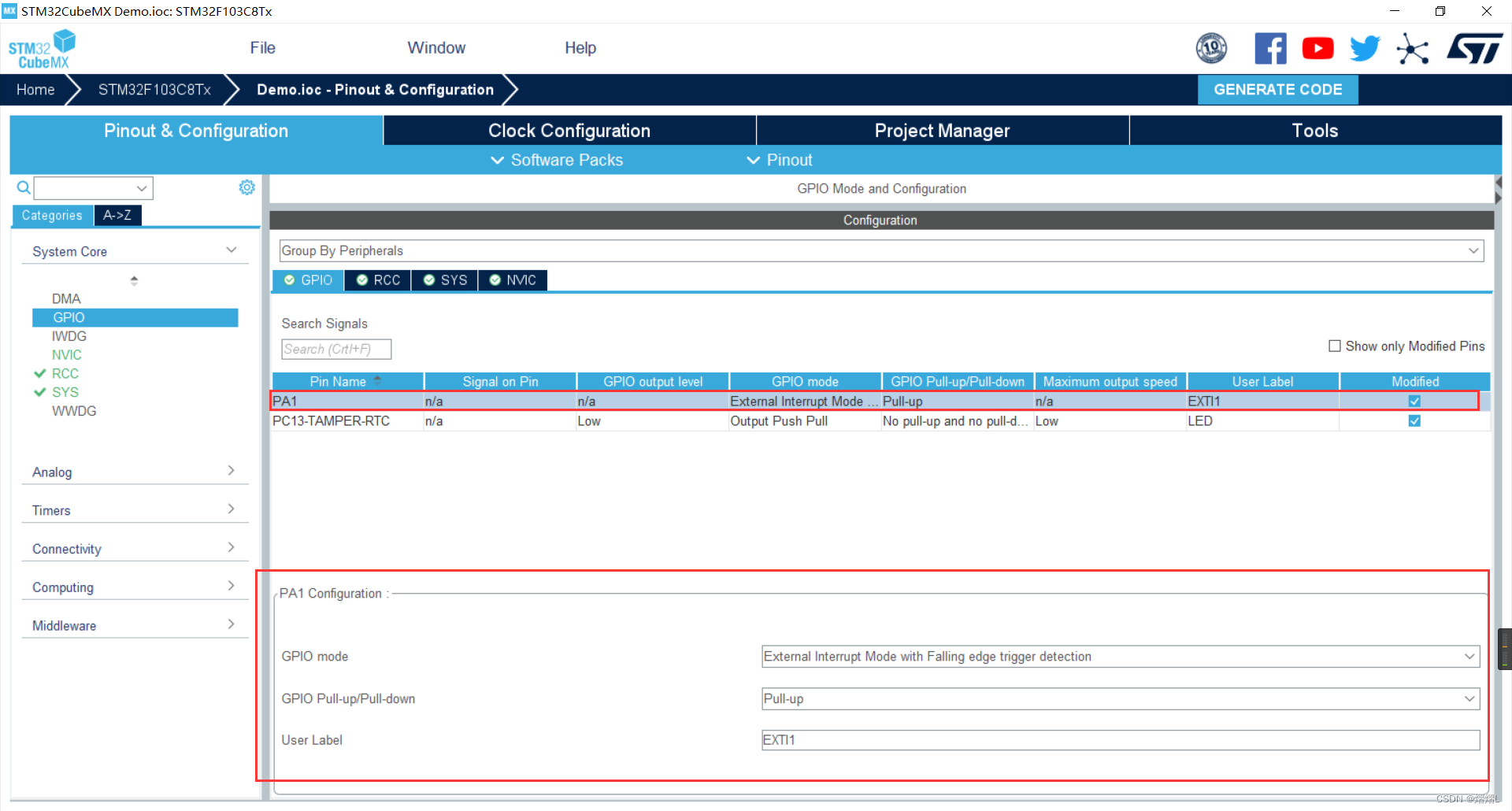1512x811 pixels.
Task: Open the peripheral search combo box
Action: [93, 188]
